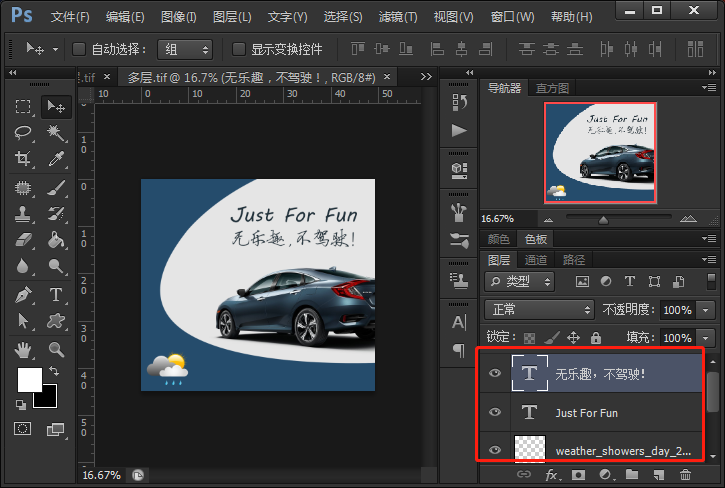Hide the Just For Fun layer

pos(495,412)
